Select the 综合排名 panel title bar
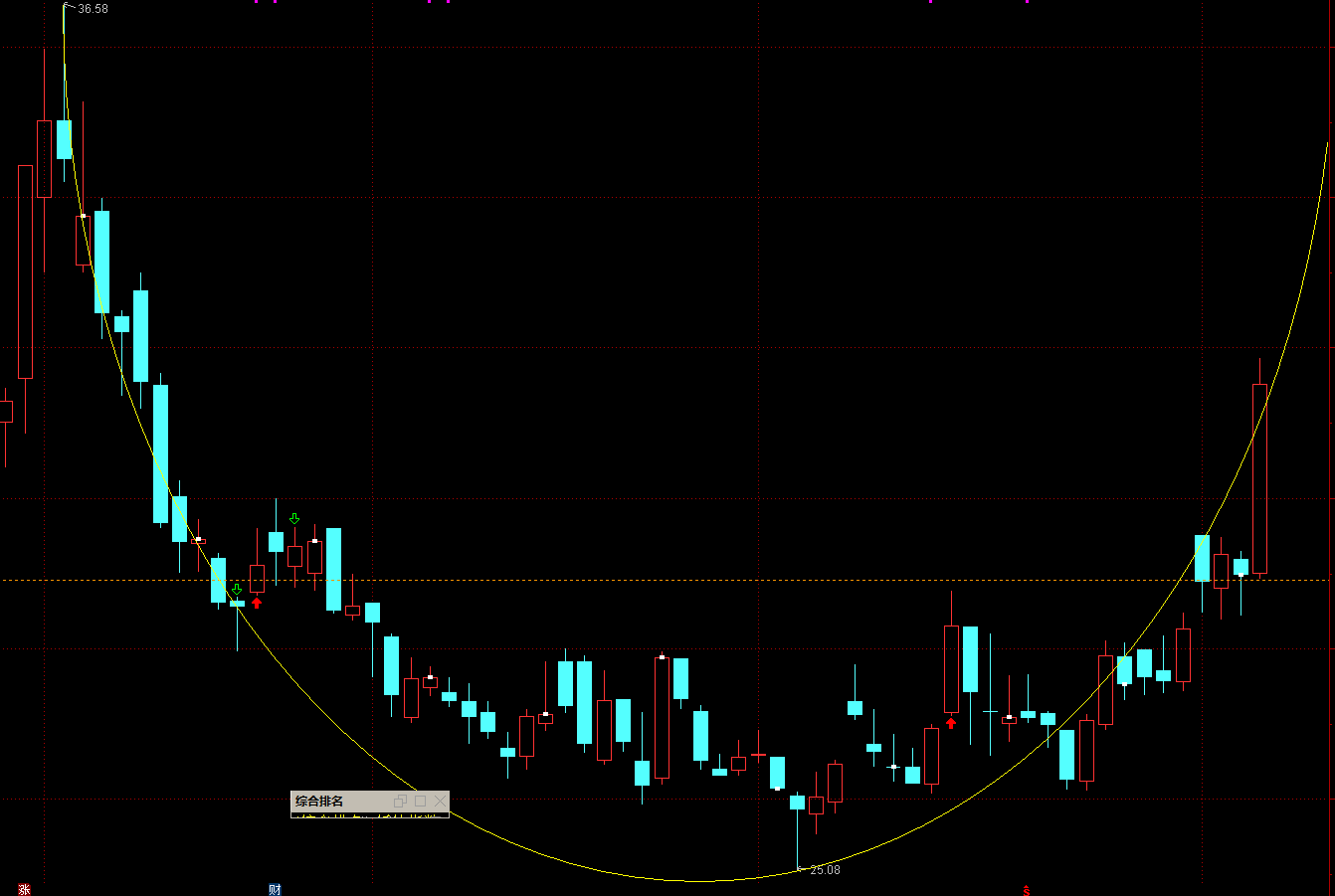Viewport: 1335px width, 896px height. coord(369,801)
